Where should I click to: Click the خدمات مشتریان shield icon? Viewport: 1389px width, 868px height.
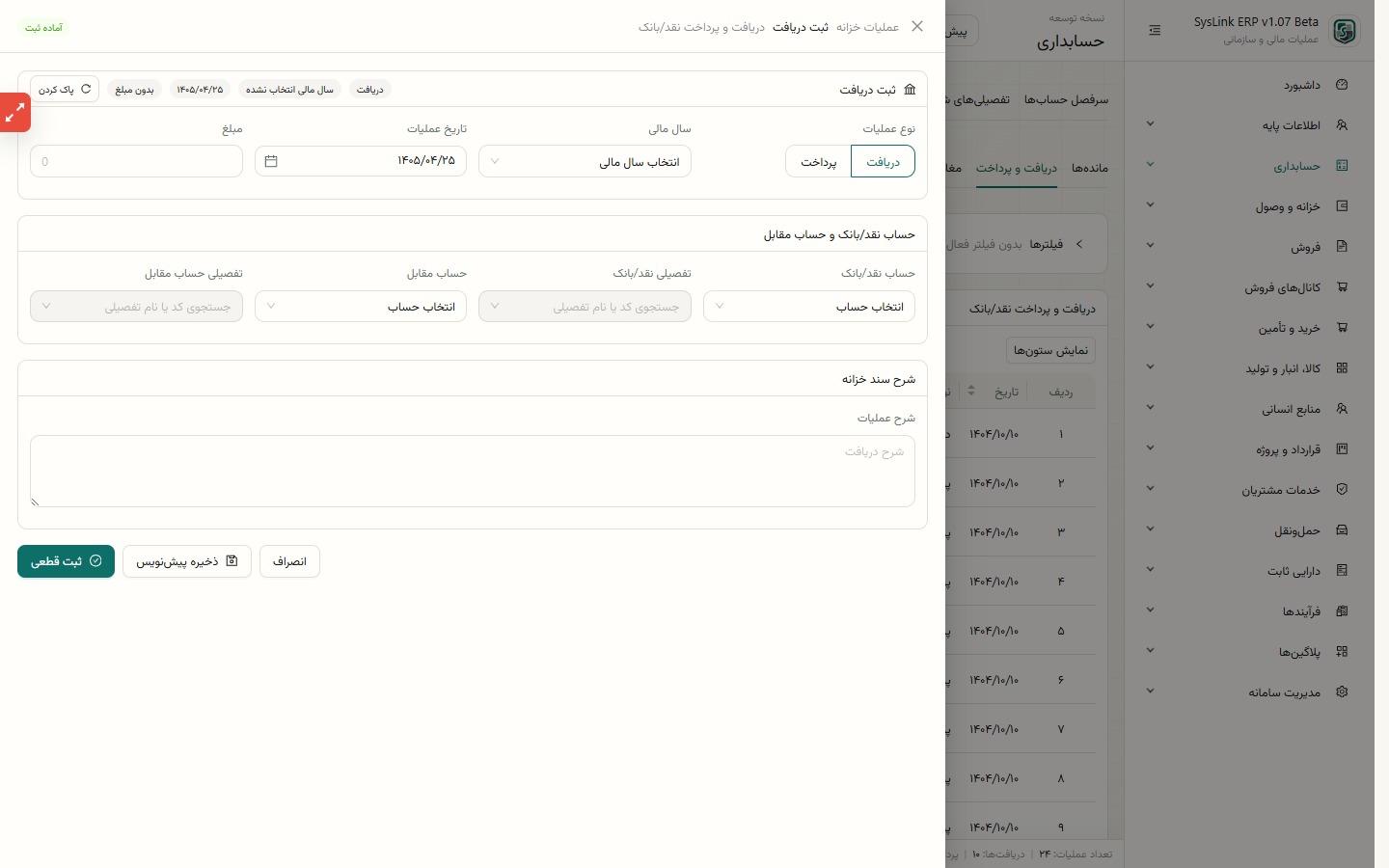point(1342,490)
